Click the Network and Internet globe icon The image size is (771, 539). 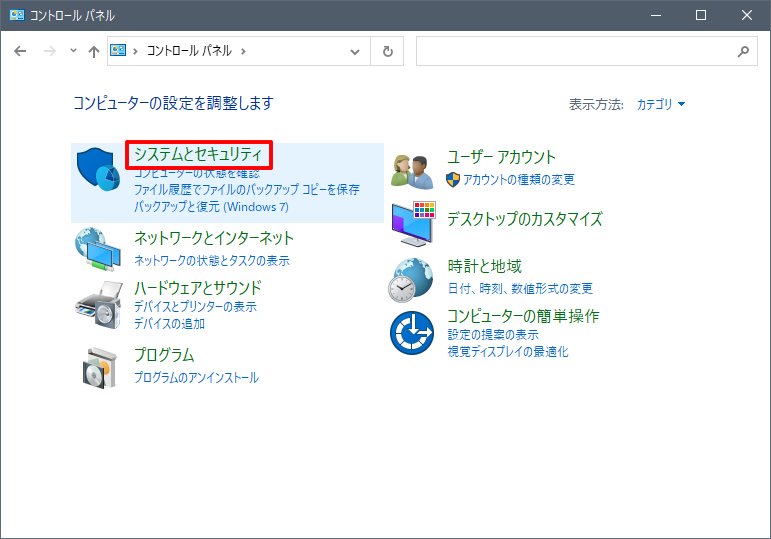(x=98, y=249)
